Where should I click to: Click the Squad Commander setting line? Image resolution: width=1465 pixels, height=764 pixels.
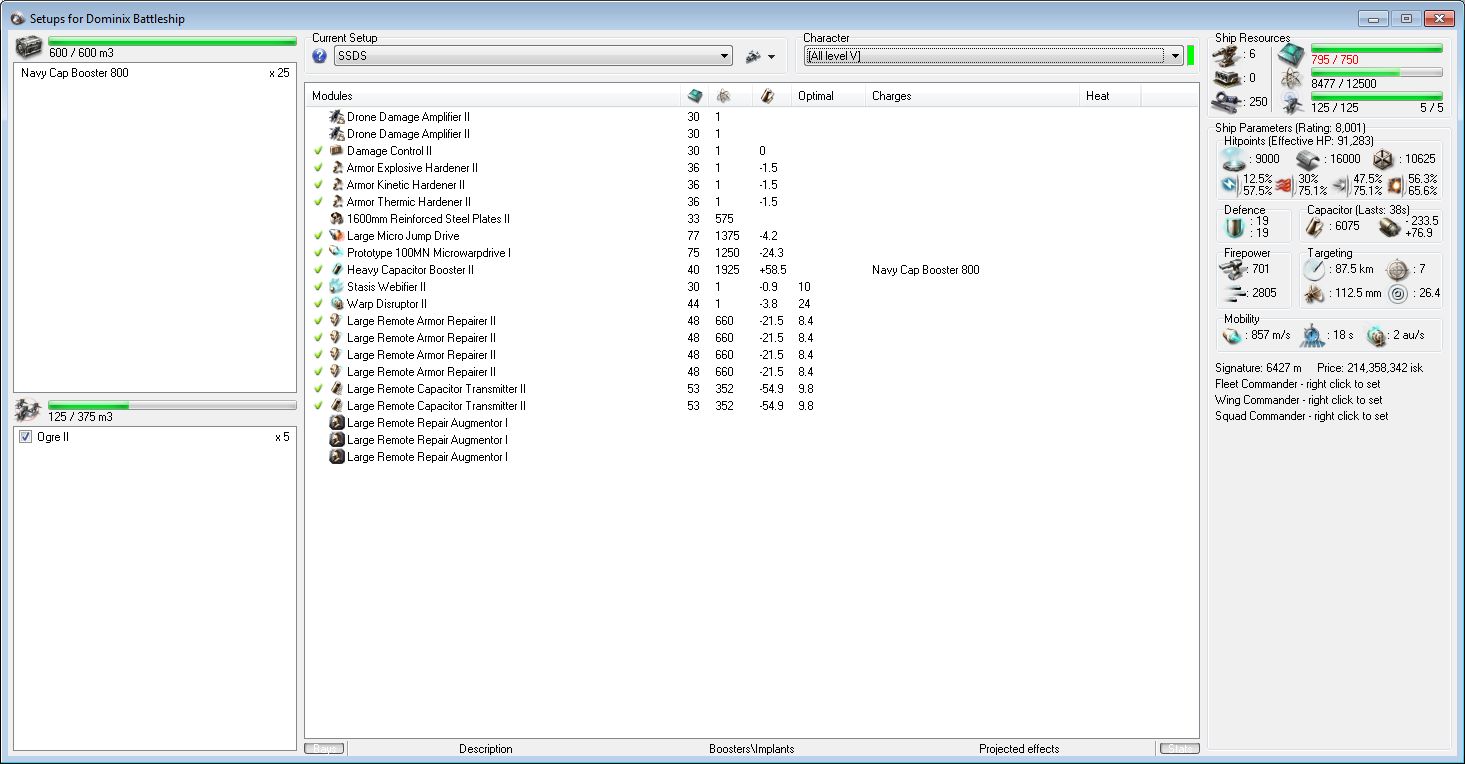[1302, 416]
